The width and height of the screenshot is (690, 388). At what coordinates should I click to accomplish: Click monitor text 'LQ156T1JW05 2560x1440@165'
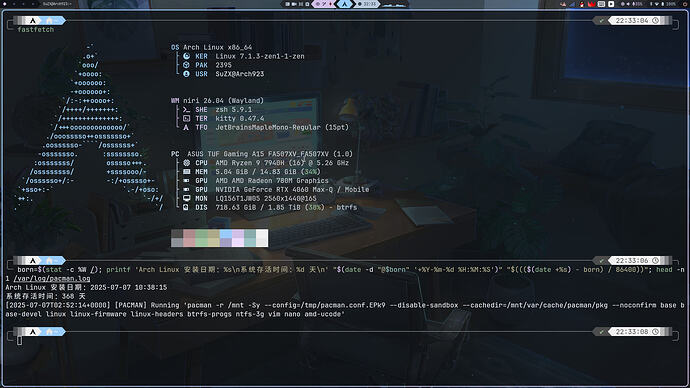click(266, 198)
